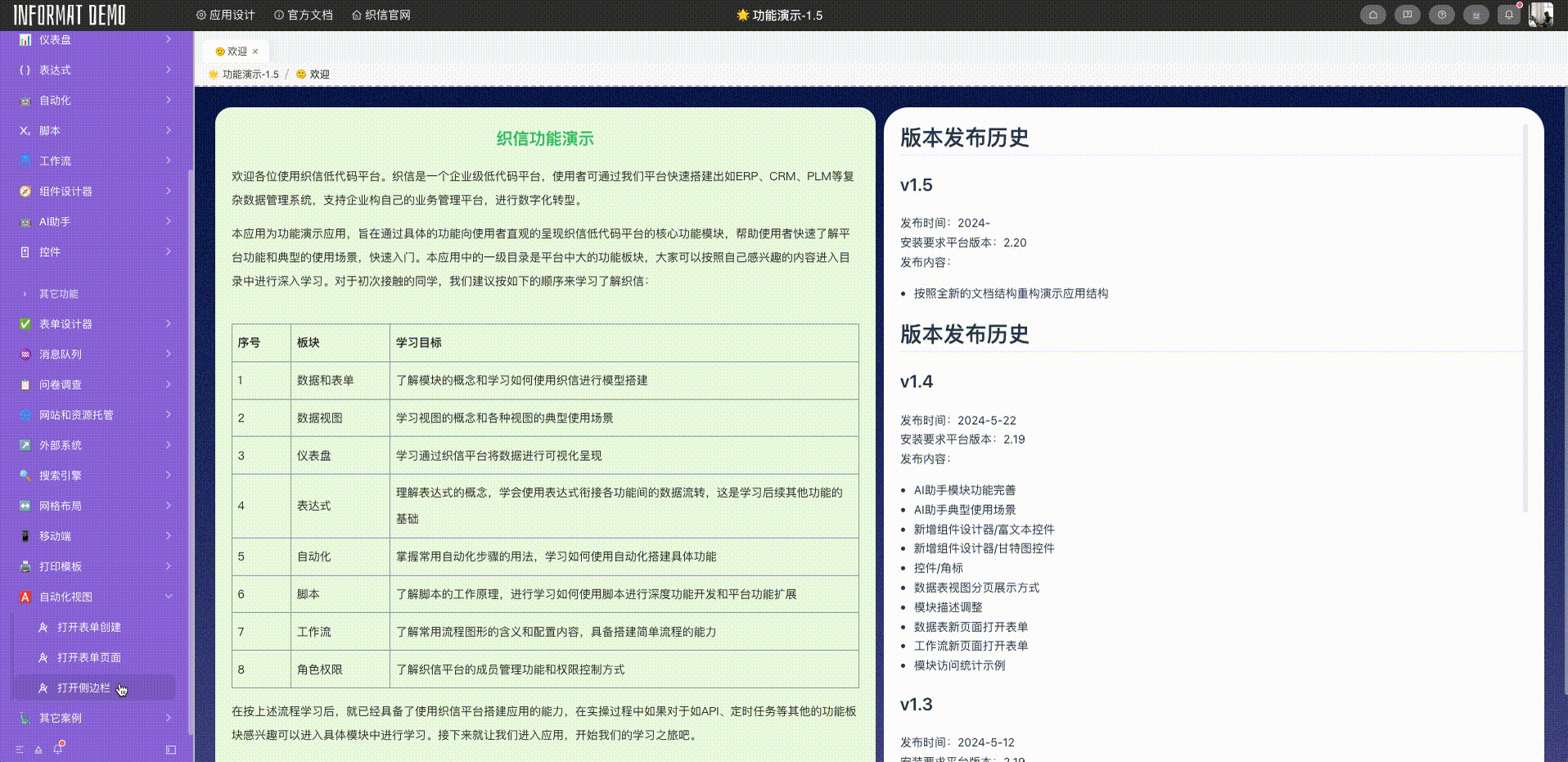Switch to the 欢迎 tab
The width and height of the screenshot is (1568, 762).
[235, 51]
